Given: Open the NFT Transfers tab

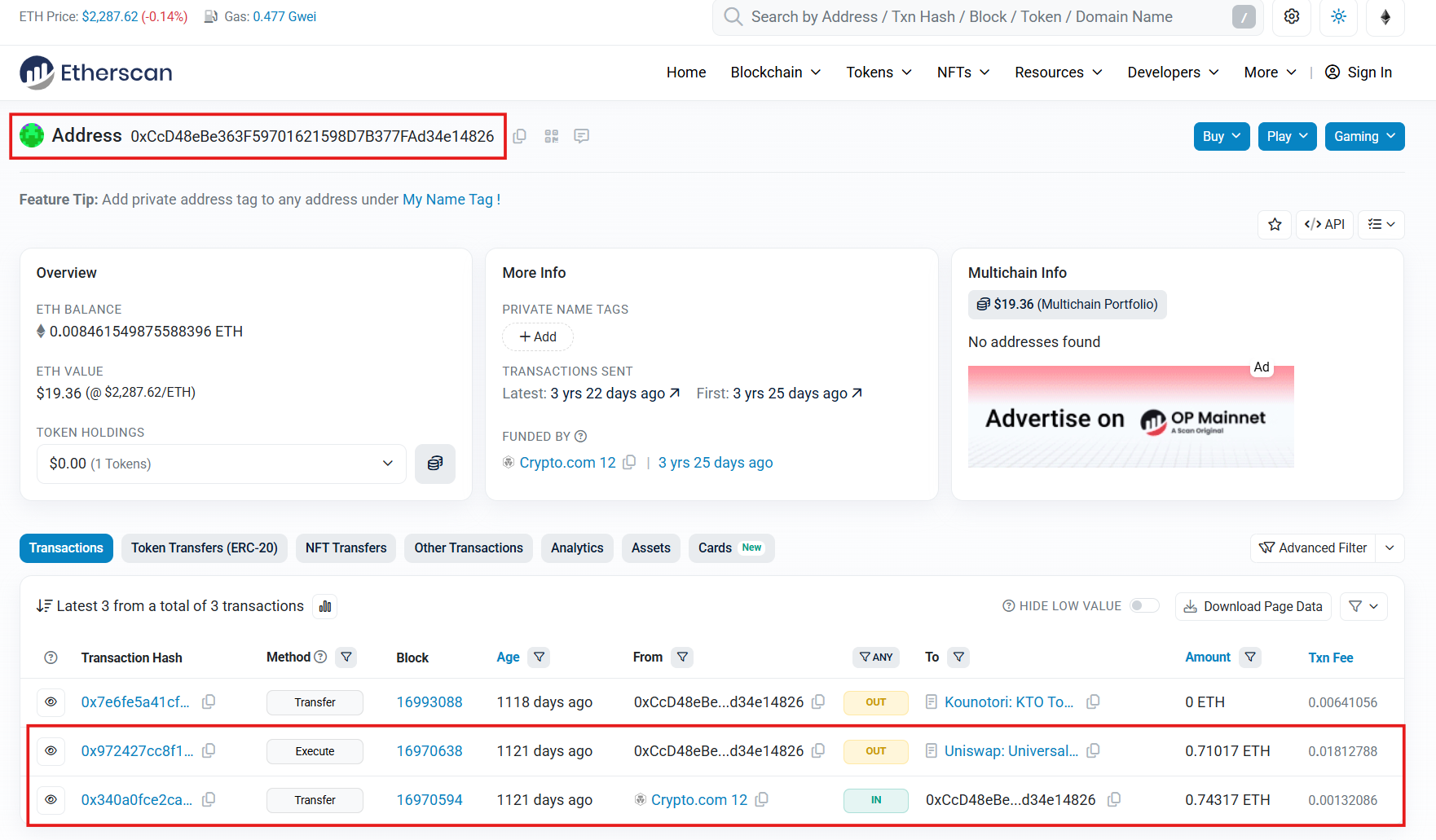Looking at the screenshot, I should click(x=346, y=548).
